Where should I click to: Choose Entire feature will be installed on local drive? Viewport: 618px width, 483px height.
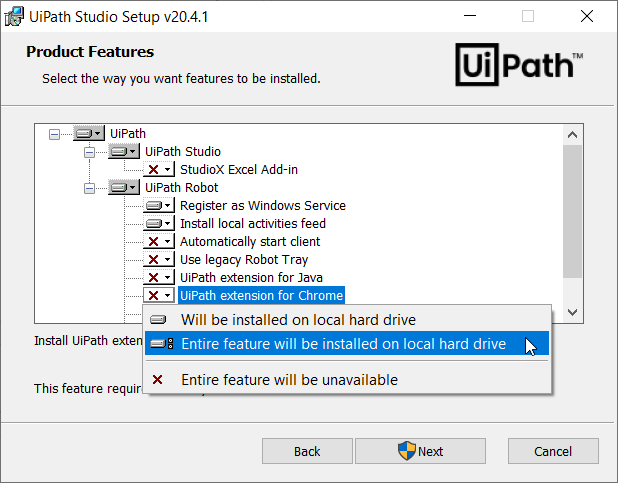(x=347, y=343)
